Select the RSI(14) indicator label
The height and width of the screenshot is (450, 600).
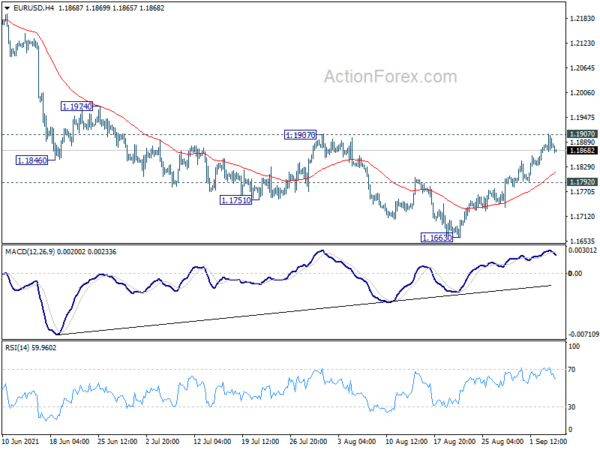tap(16, 347)
